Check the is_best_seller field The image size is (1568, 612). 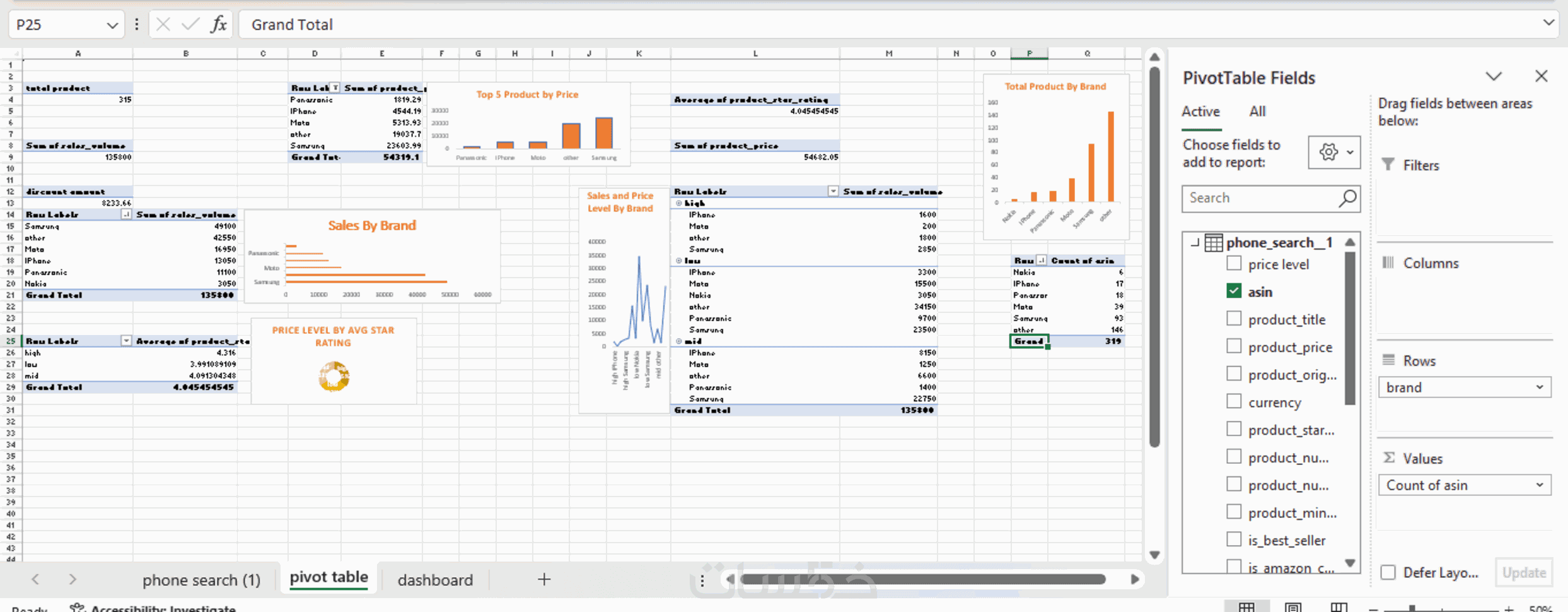[1234, 539]
